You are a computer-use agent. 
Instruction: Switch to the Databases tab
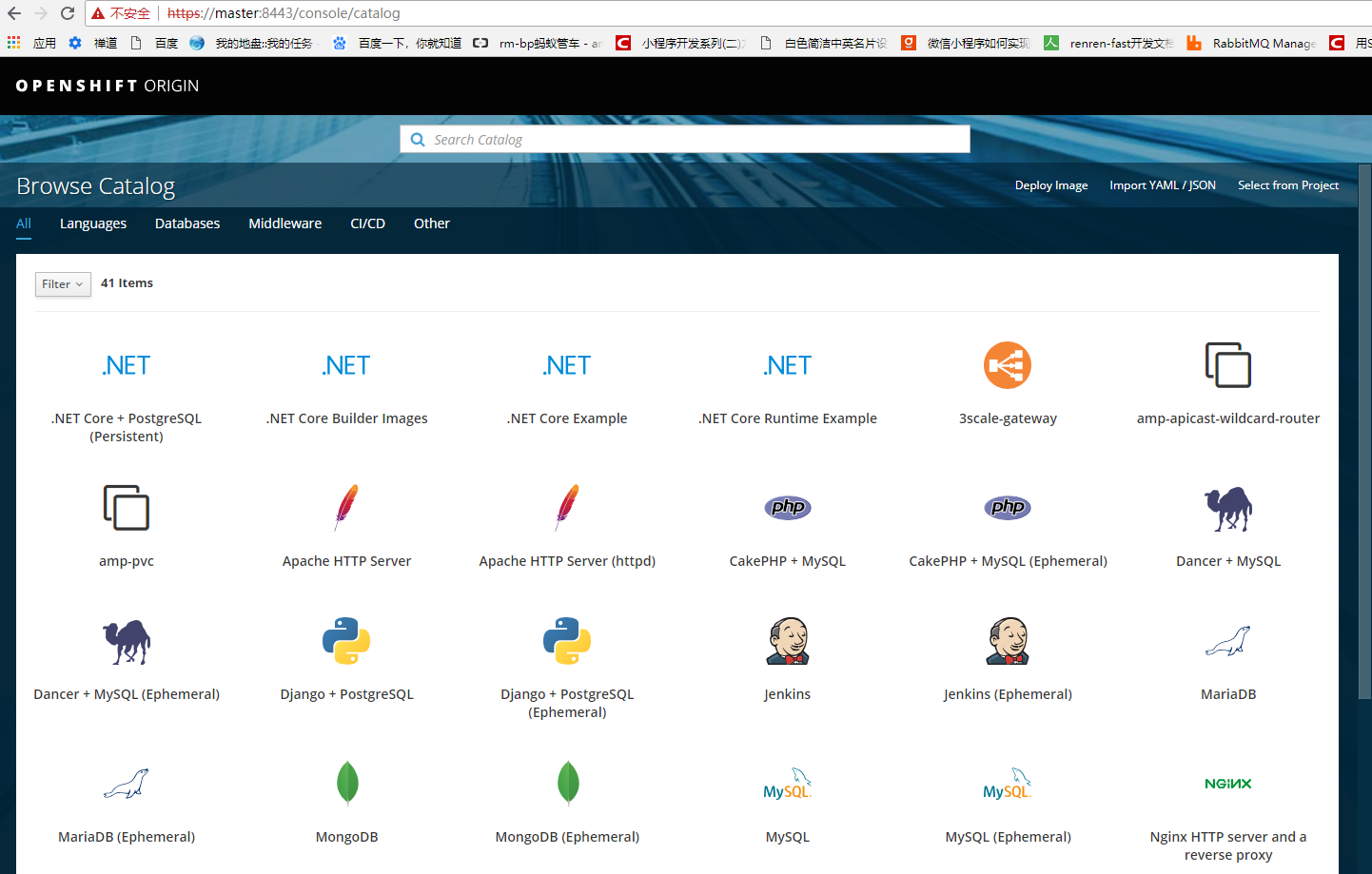click(x=186, y=223)
